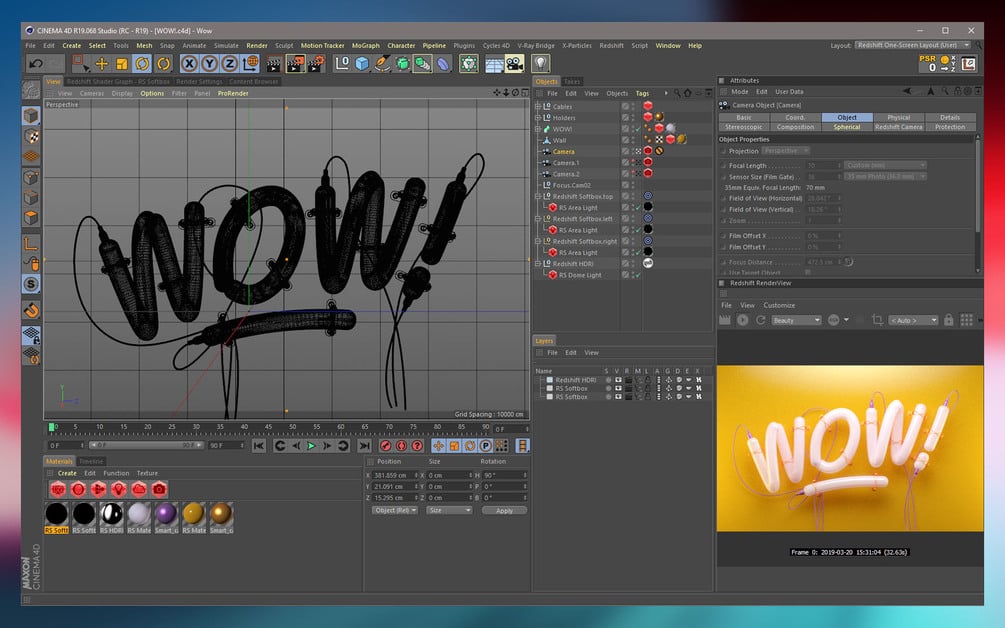The width and height of the screenshot is (1005, 628).
Task: Open ProRender viewport menu
Action: click(x=233, y=94)
